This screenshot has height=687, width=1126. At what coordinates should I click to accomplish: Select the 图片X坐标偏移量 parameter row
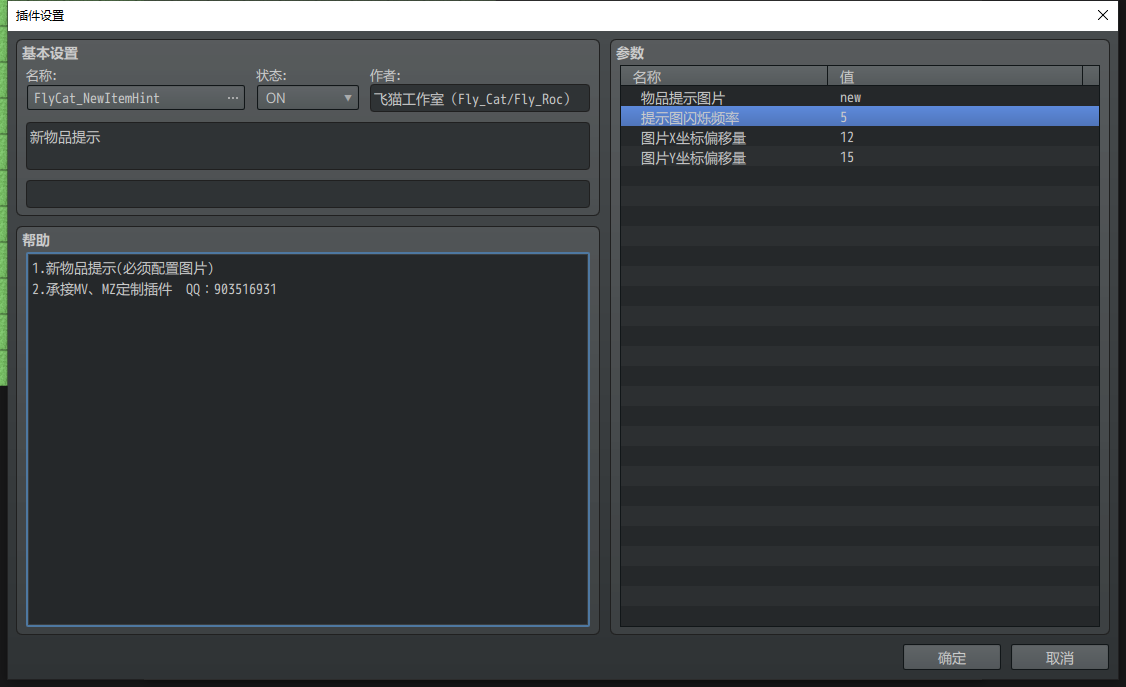(860, 137)
